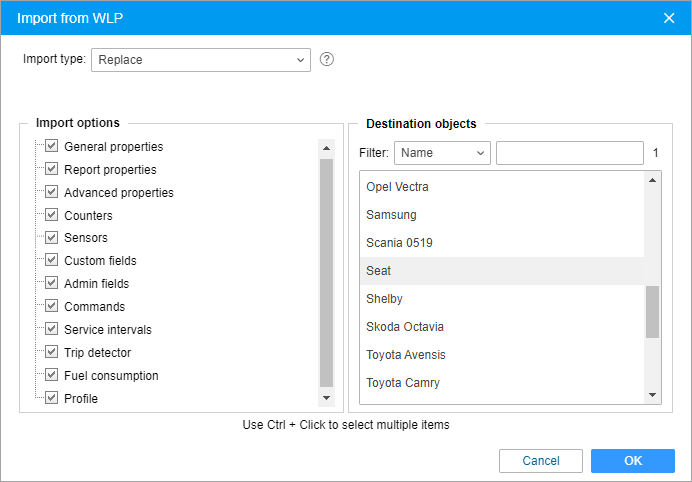Click the help question mark icon
Viewport: 692px width, 482px height.
(x=327, y=59)
